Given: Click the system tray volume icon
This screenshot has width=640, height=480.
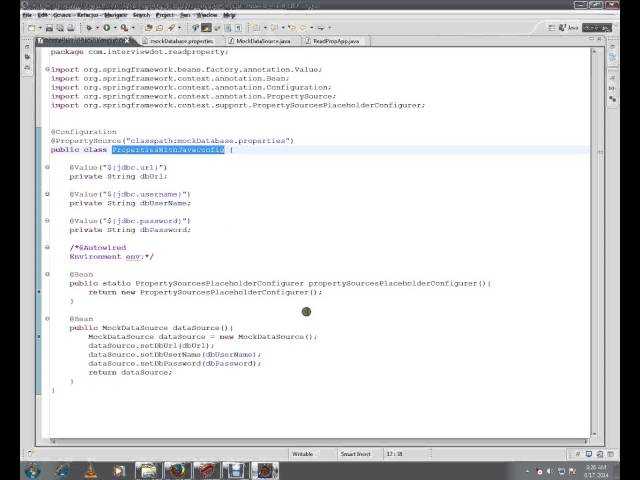Looking at the screenshot, I should click(x=550, y=471).
